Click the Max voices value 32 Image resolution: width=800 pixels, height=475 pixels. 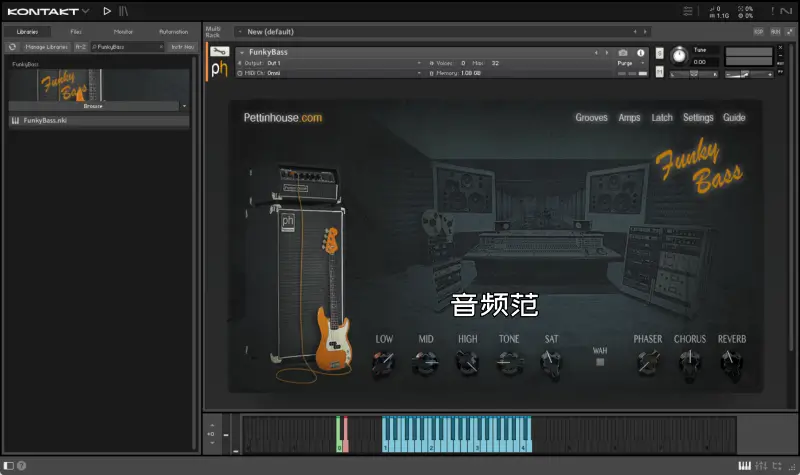point(495,63)
